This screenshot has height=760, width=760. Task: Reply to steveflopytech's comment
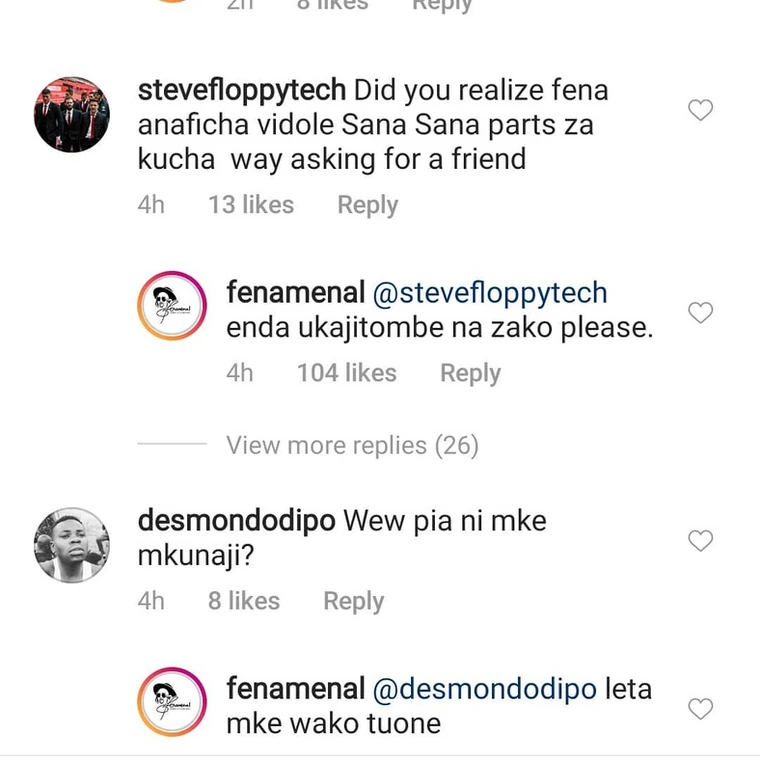click(367, 205)
